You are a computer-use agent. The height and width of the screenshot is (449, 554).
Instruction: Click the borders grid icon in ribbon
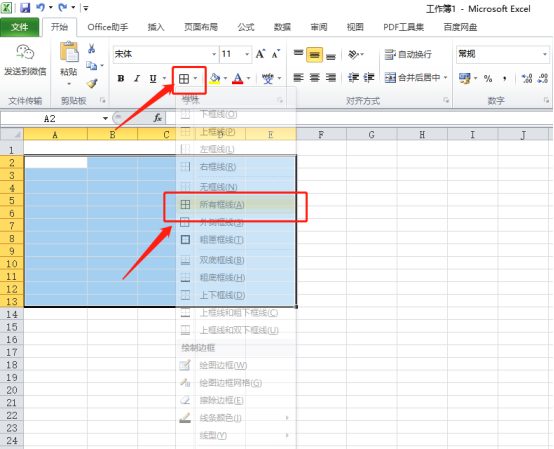[184, 78]
